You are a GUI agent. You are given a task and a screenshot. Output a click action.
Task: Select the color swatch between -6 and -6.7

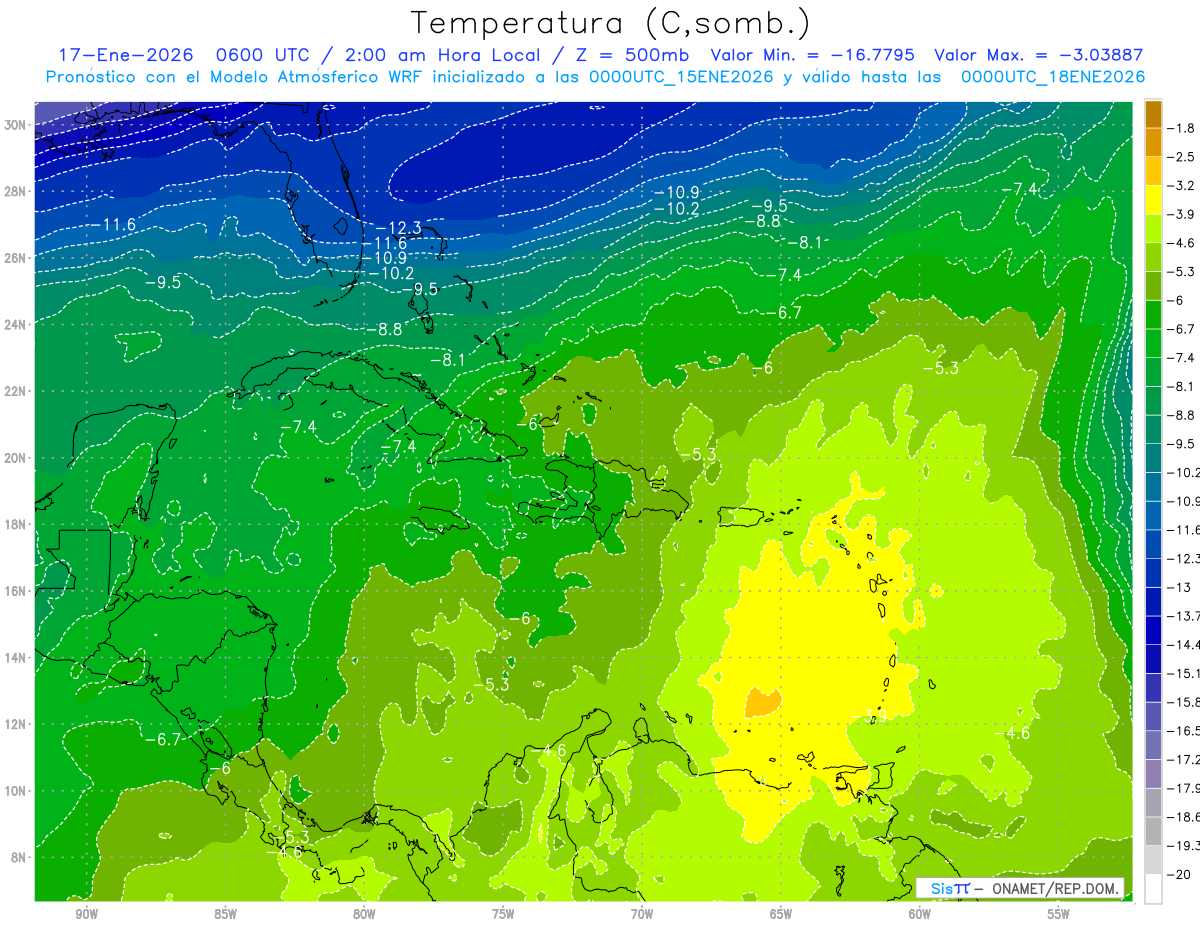pos(1153,314)
